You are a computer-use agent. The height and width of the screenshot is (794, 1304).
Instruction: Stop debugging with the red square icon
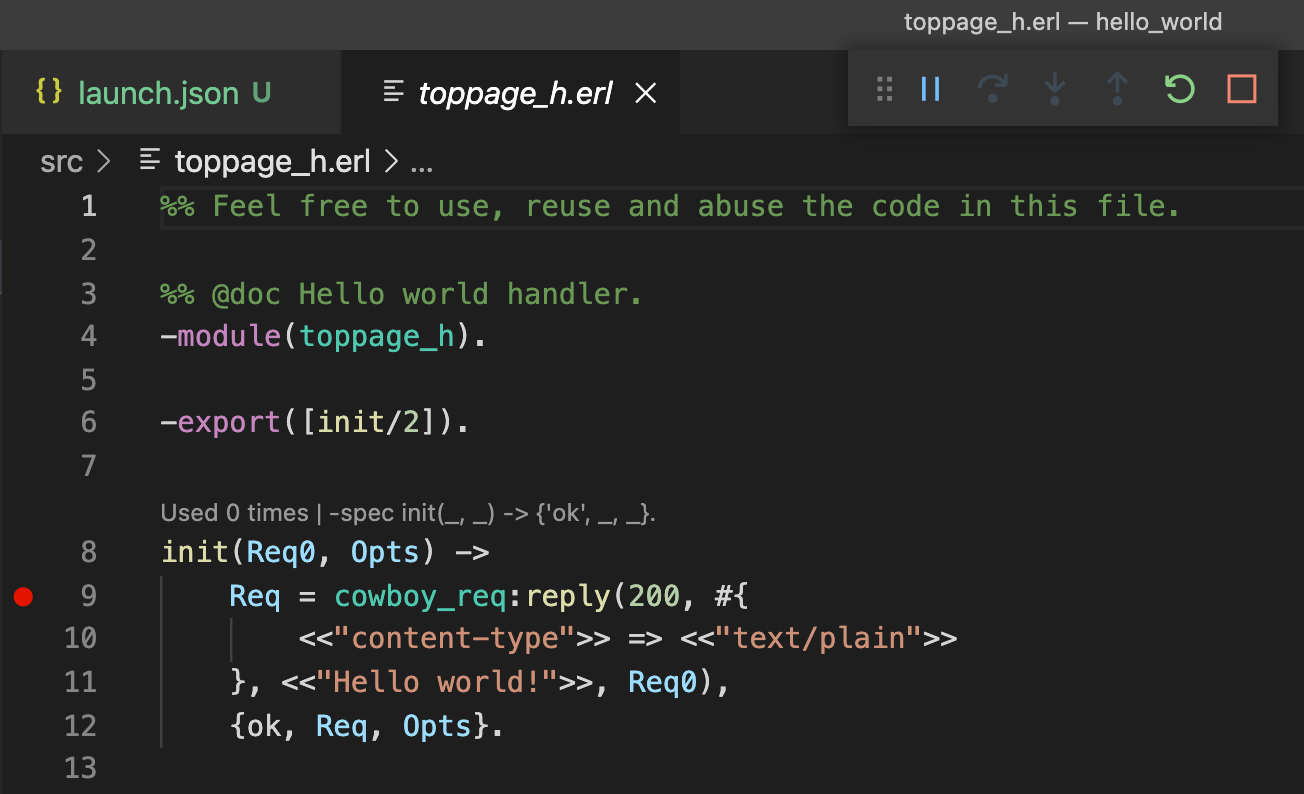pos(1242,89)
